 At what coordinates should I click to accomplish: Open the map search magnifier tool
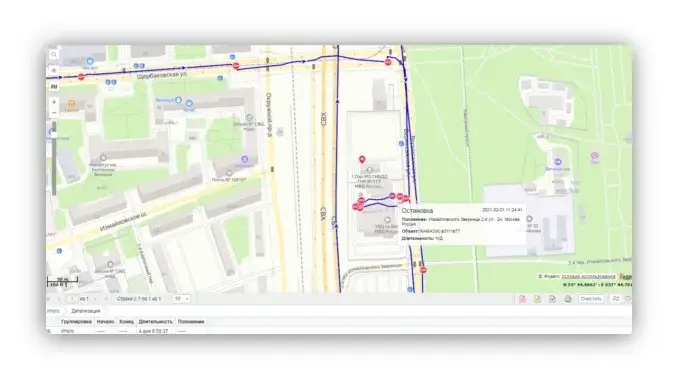(x=53, y=55)
